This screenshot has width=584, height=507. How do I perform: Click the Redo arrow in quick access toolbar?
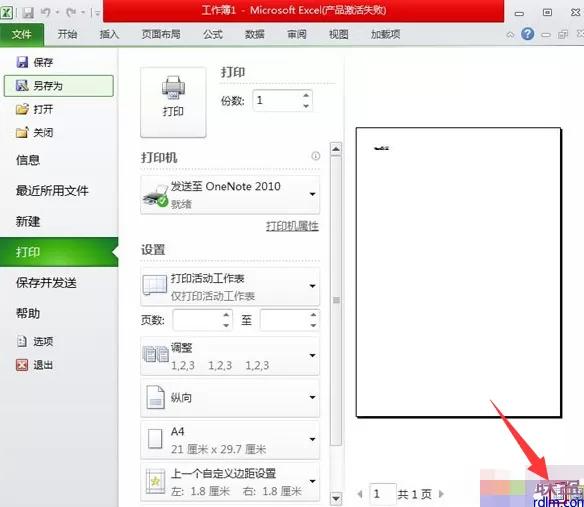(71, 13)
